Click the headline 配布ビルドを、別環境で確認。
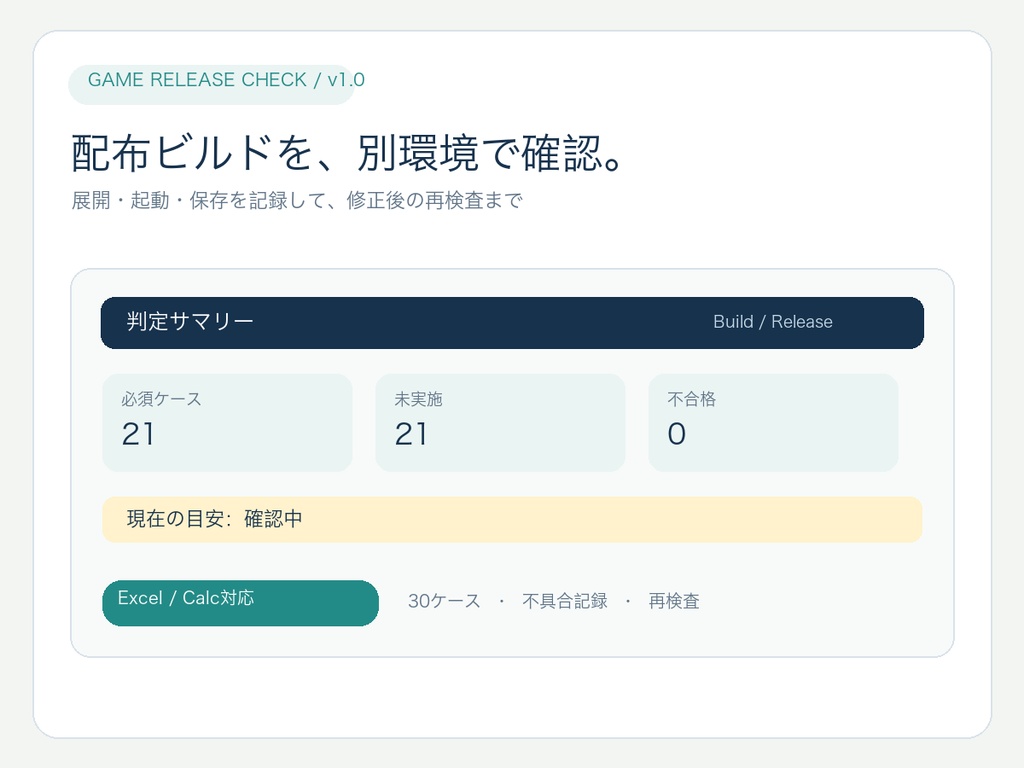1024x768 pixels. pos(347,153)
